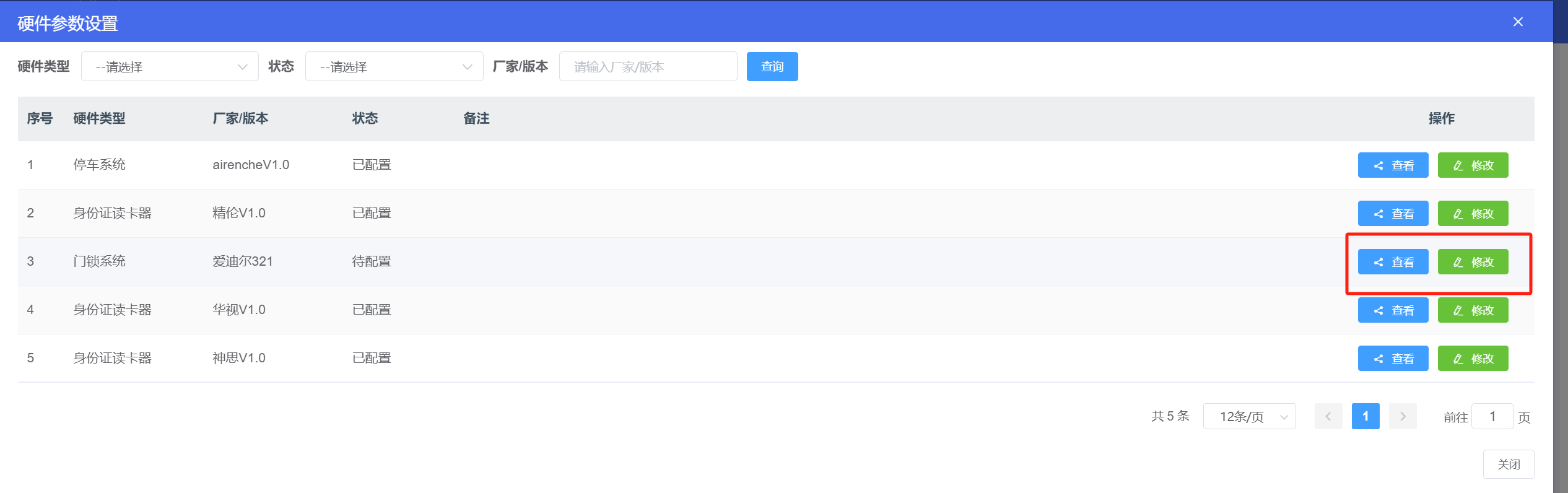
Task: Click the 厂家/版本 column header
Action: pos(240,118)
